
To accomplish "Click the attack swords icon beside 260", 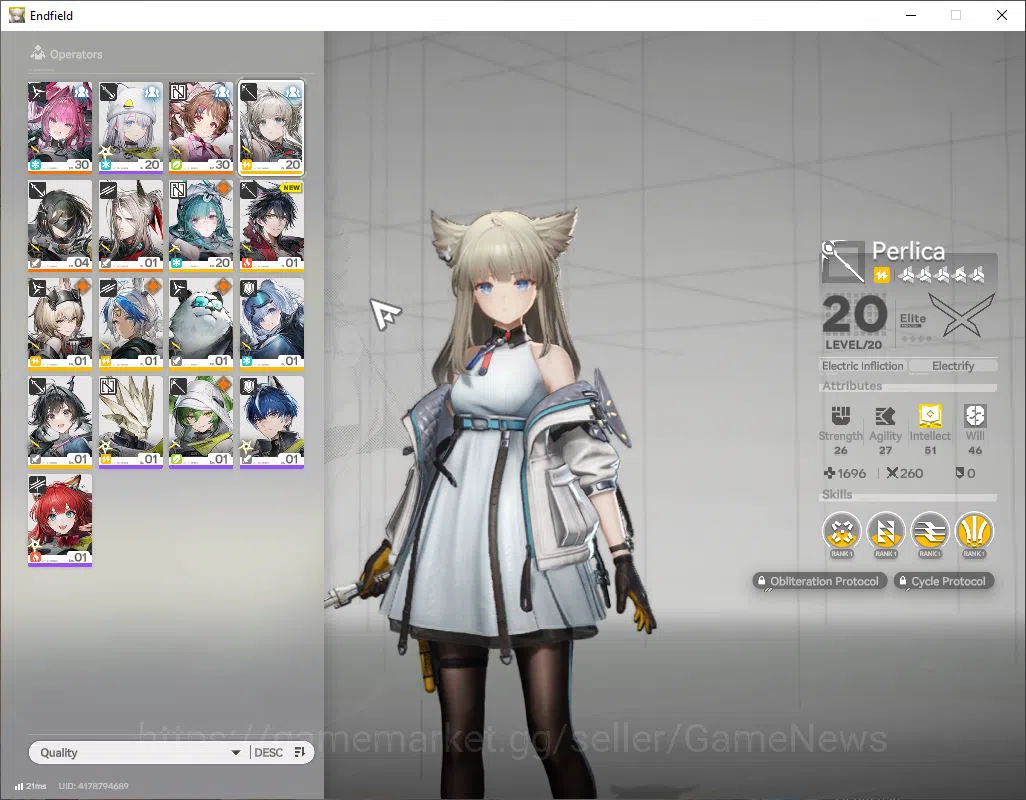I will tap(892, 473).
